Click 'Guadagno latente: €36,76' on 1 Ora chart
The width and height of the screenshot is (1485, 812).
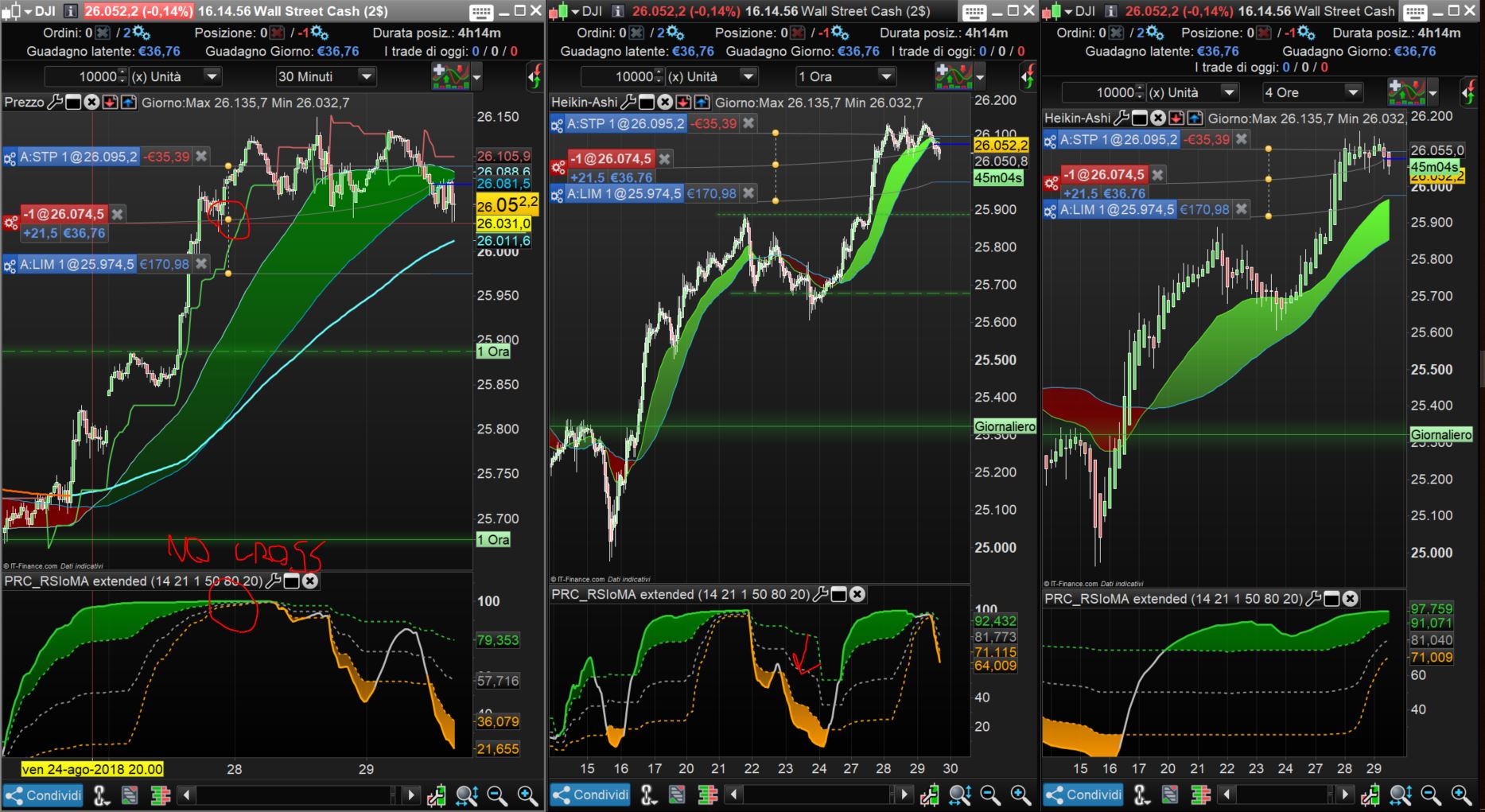[x=637, y=51]
